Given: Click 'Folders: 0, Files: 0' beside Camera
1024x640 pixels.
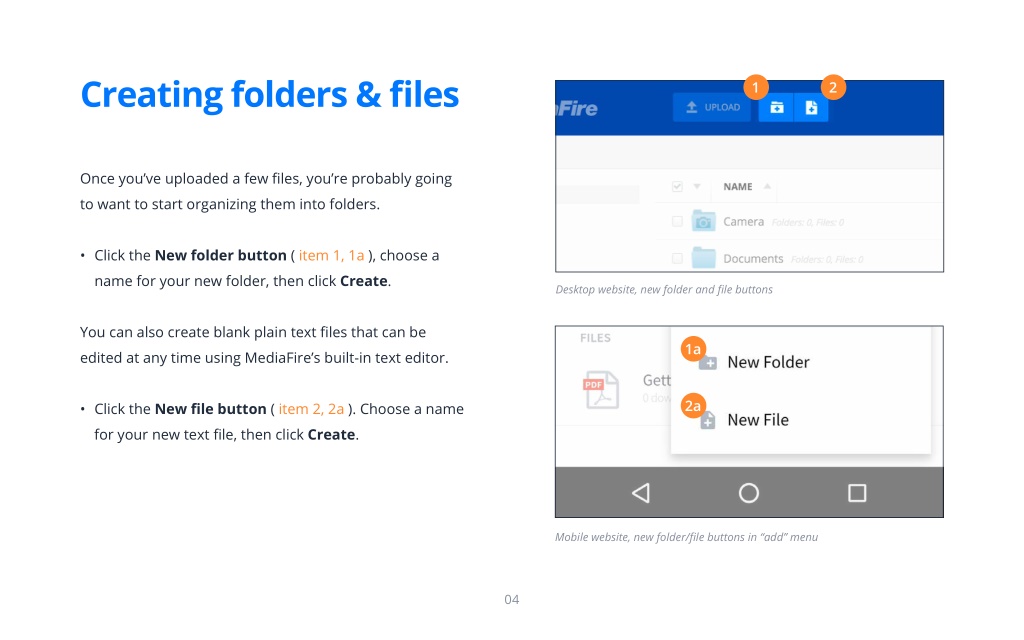Looking at the screenshot, I should pos(808,223).
